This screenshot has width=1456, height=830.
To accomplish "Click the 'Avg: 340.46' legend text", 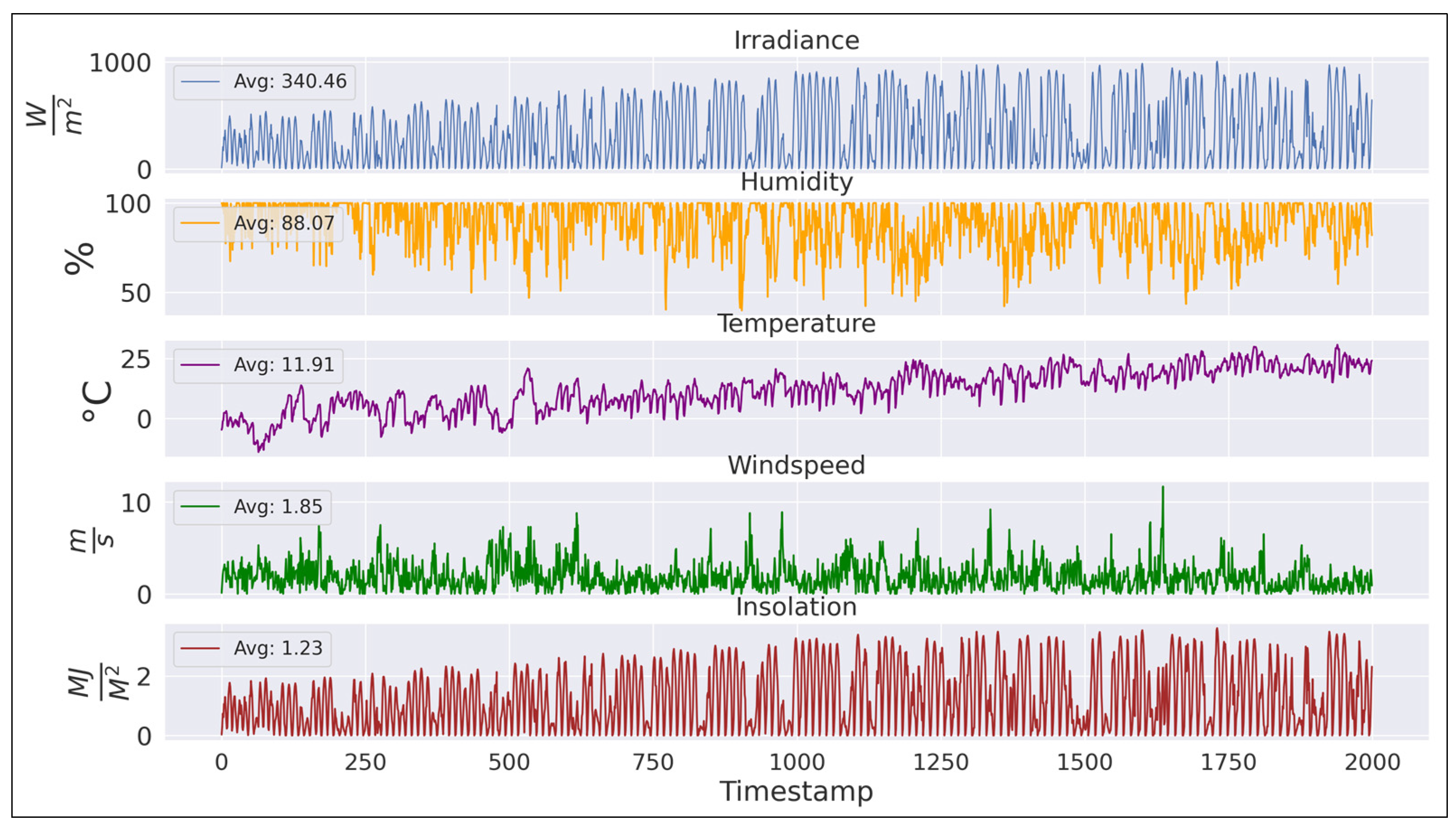I will pos(290,81).
